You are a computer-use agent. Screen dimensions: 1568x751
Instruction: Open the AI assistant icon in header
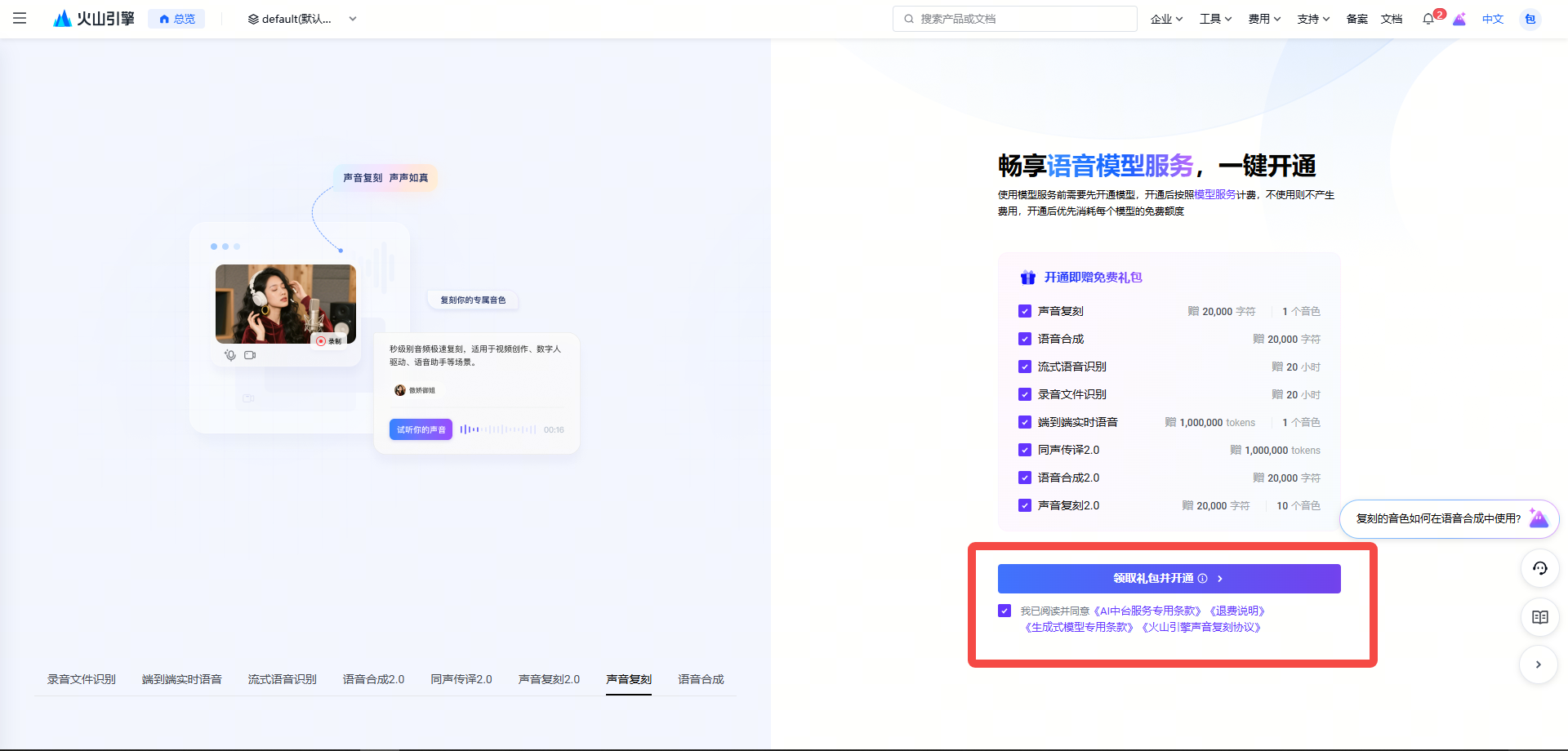pyautogui.click(x=1459, y=19)
